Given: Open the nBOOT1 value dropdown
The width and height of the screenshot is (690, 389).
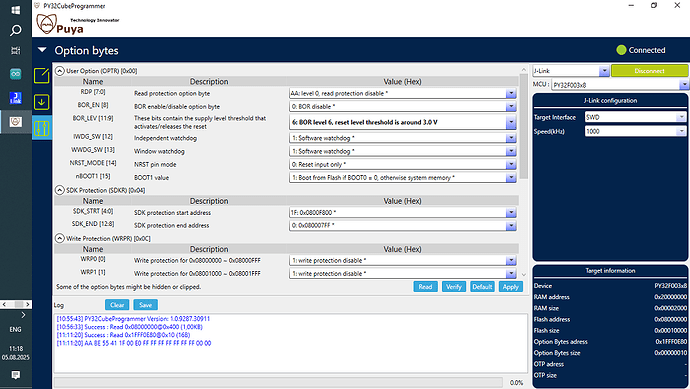Looking at the screenshot, I should (510, 178).
